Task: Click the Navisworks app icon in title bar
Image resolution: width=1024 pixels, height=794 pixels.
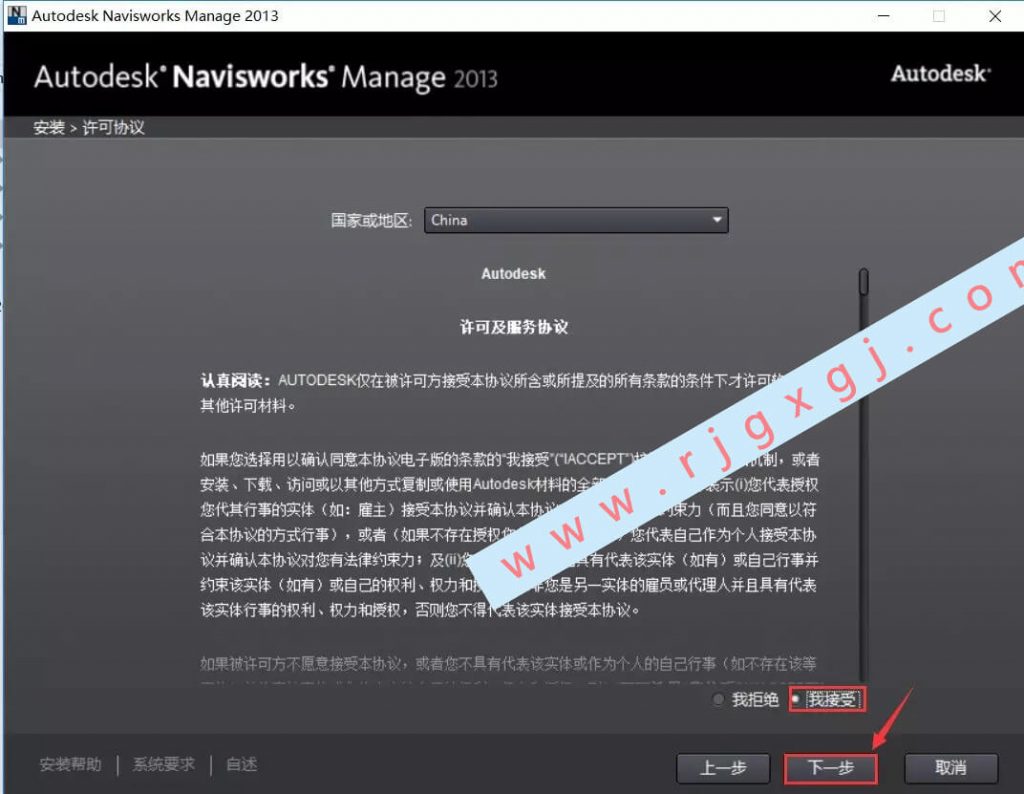Action: coord(16,15)
